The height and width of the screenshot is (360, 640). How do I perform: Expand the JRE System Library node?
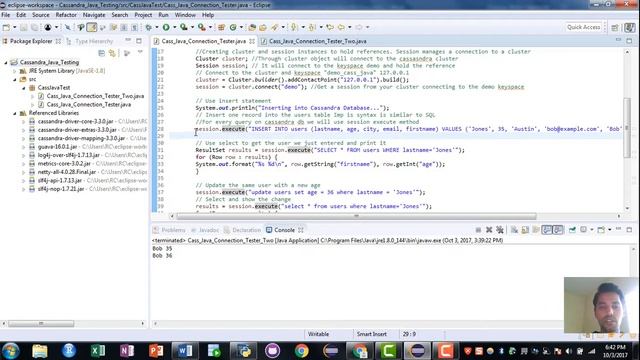click(x=15, y=71)
